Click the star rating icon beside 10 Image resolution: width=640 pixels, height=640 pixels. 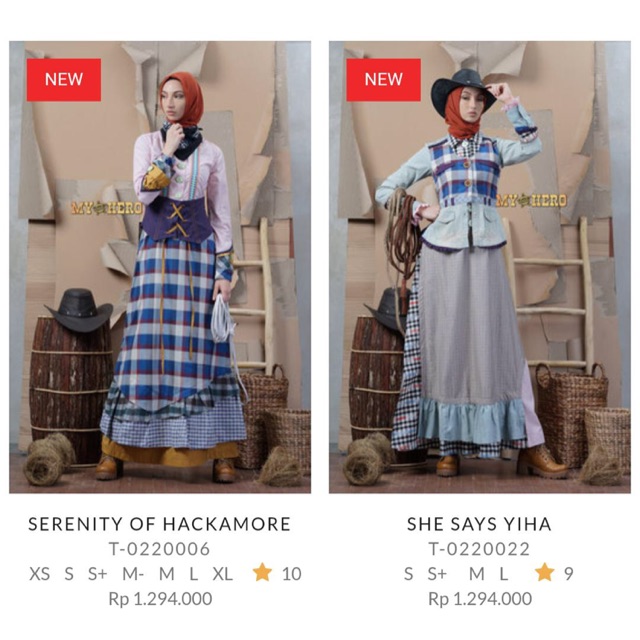pos(262,572)
